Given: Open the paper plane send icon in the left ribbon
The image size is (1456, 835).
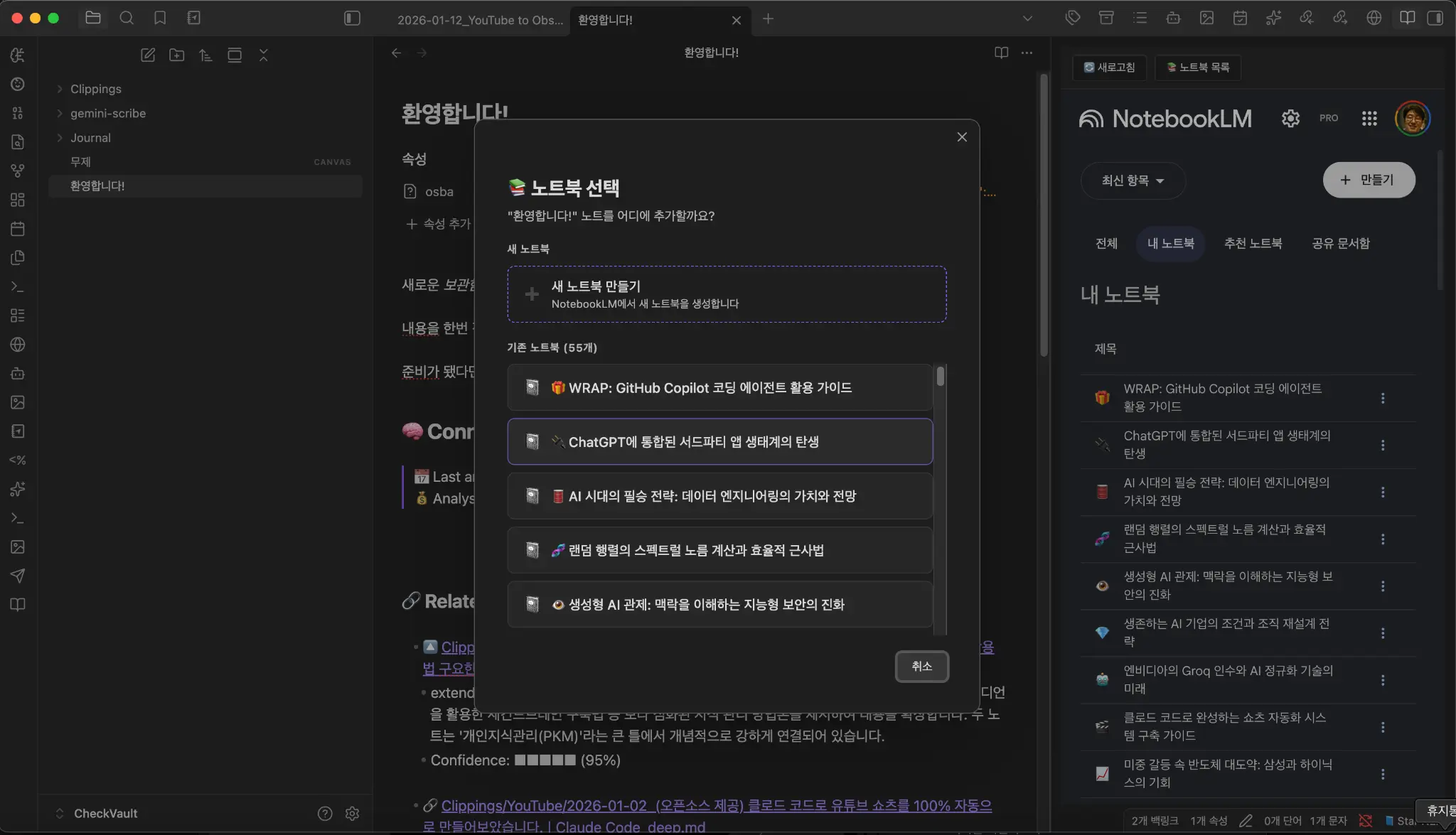Looking at the screenshot, I should 18,576.
